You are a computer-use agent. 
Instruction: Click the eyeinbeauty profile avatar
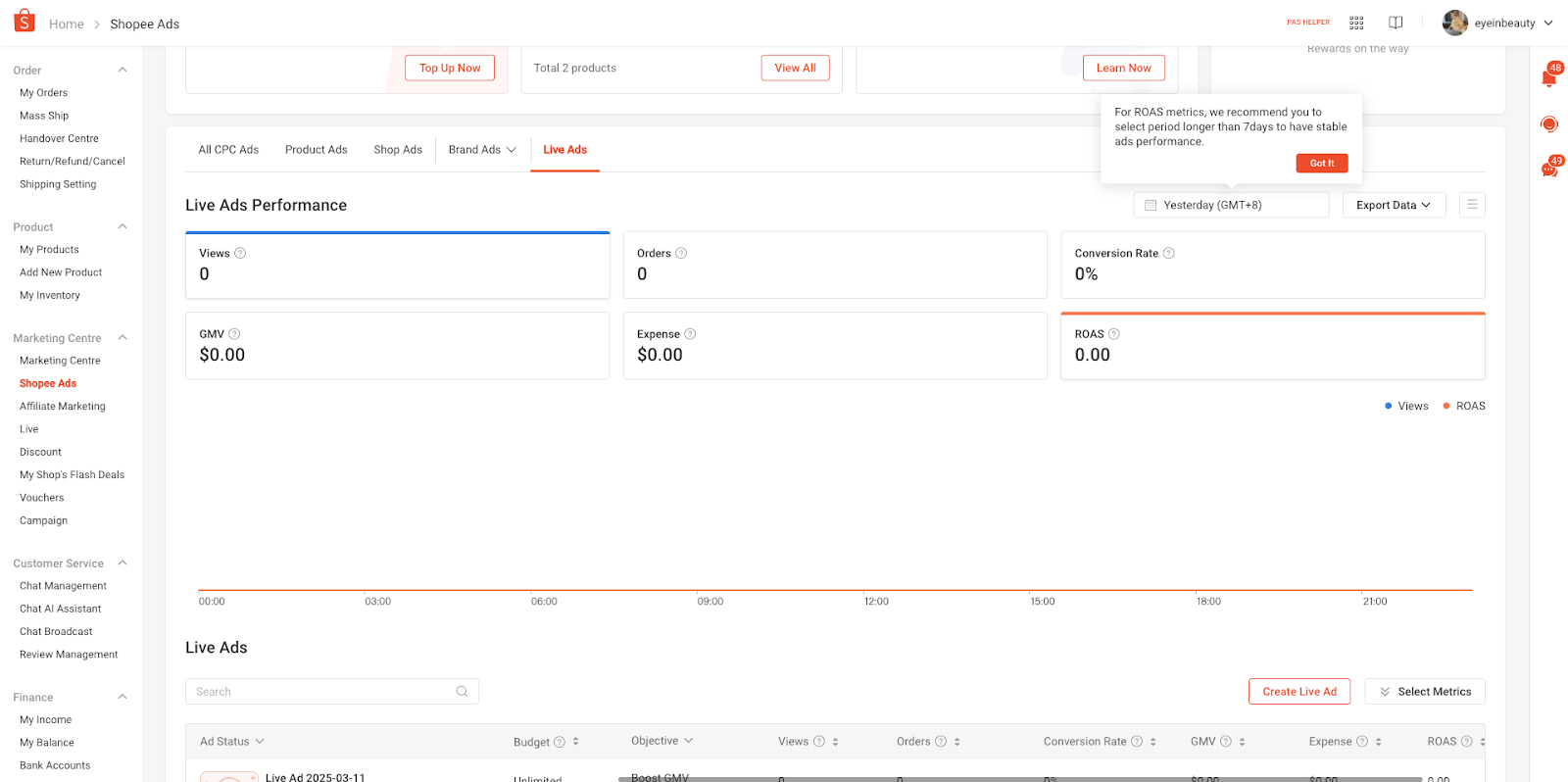[x=1455, y=23]
